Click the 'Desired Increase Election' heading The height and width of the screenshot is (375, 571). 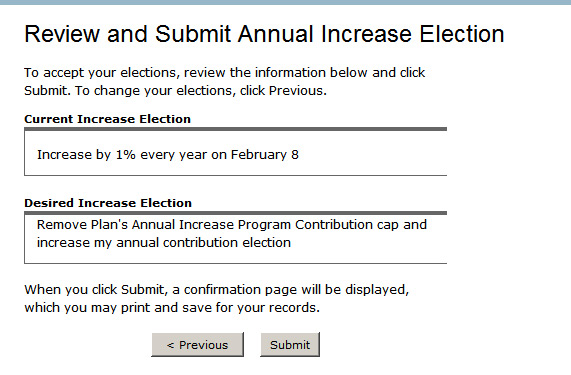tap(108, 203)
